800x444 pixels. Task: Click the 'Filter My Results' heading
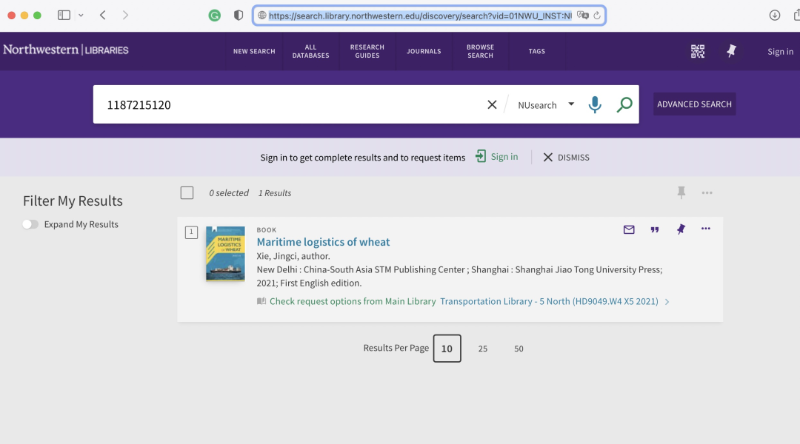[72, 201]
